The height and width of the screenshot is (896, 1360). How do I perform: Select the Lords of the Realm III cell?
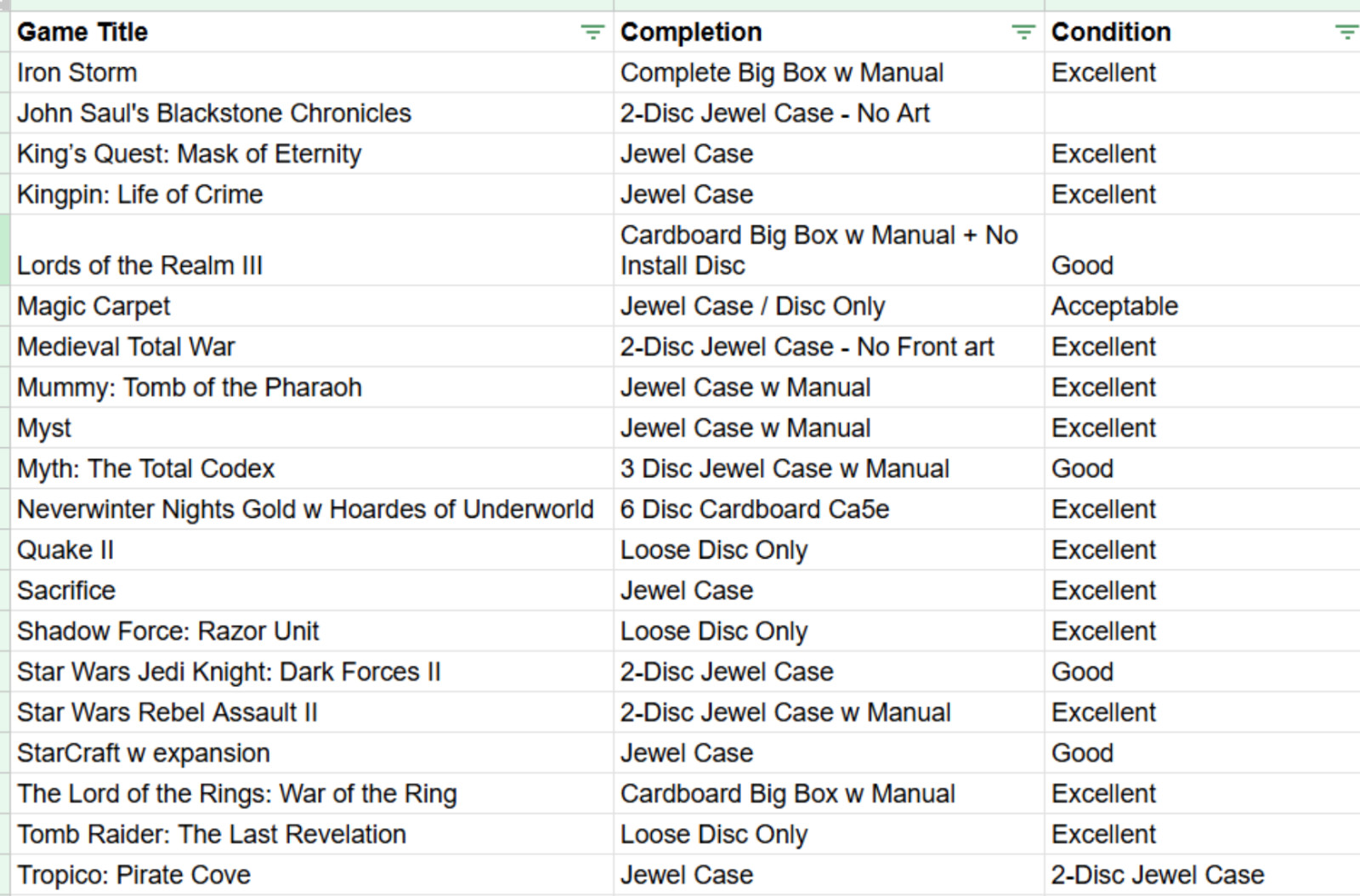[x=312, y=250]
